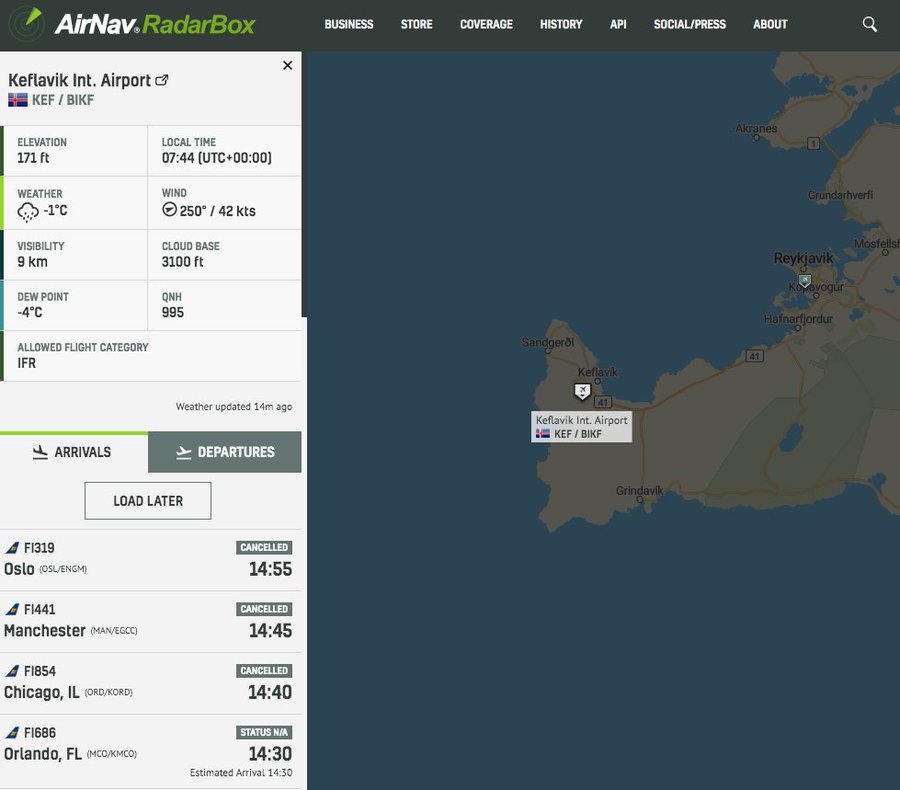Open flight FI319 to Oslo

coord(150,560)
